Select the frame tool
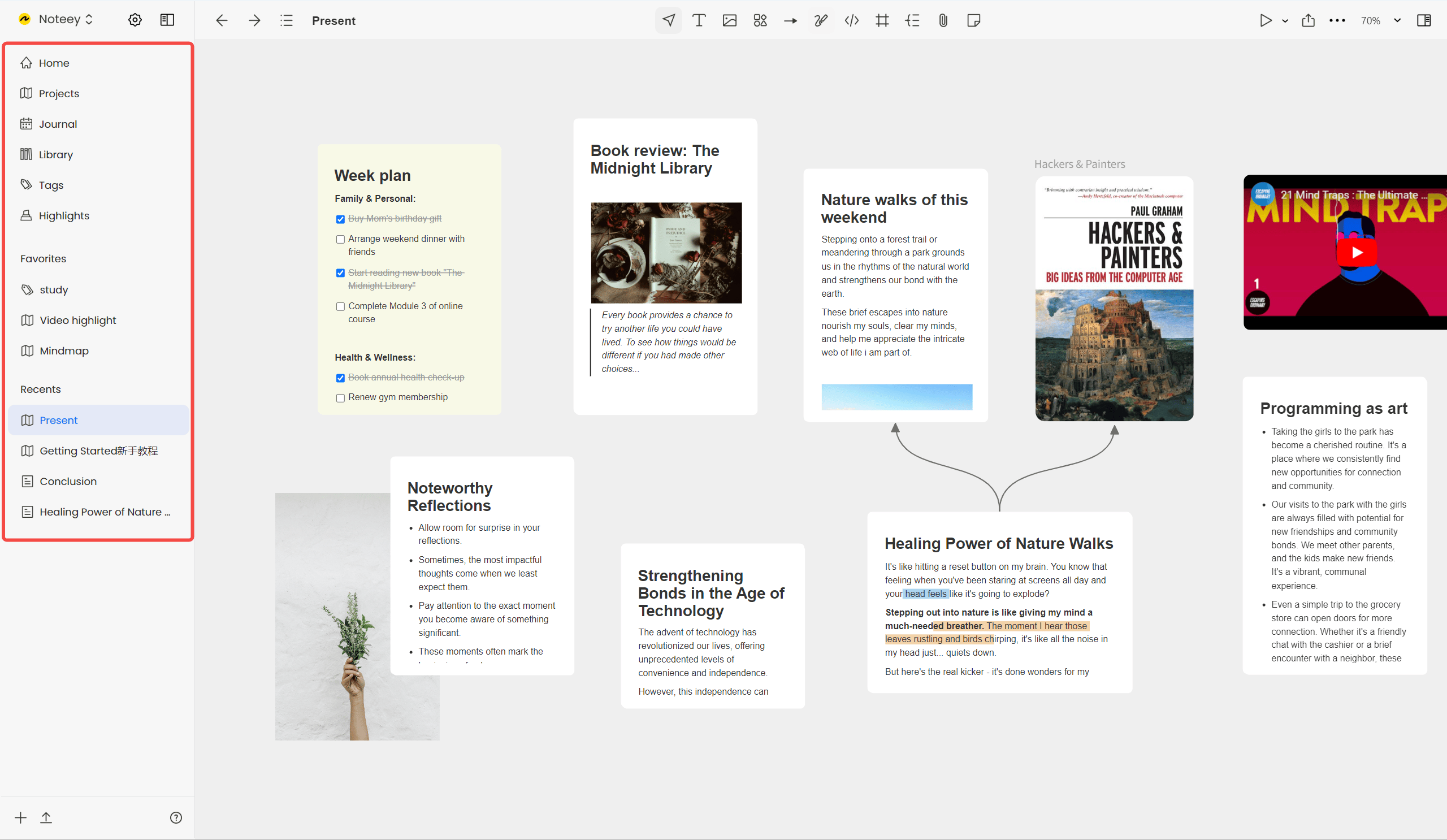The image size is (1447, 840). (882, 21)
